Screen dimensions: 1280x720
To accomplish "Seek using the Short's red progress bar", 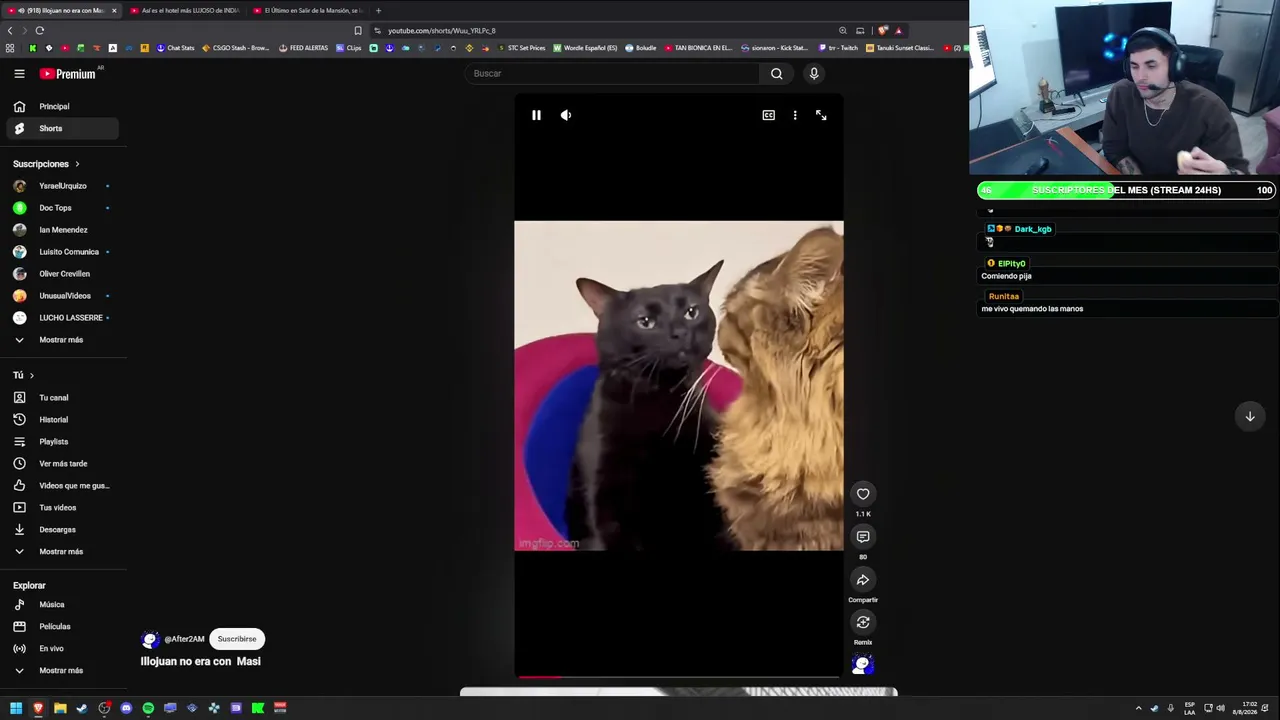I will click(x=679, y=677).
